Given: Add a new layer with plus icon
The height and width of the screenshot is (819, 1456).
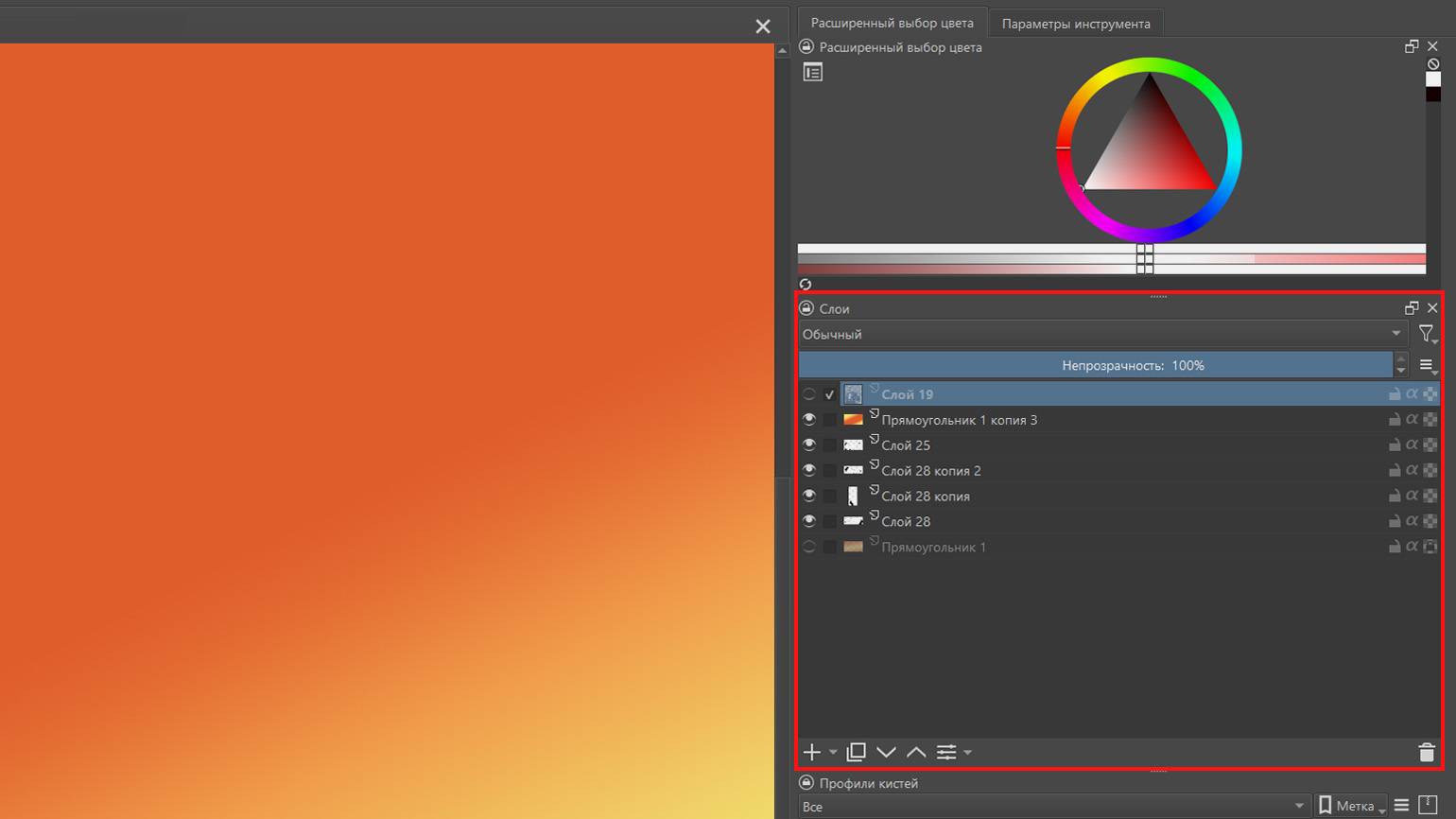Looking at the screenshot, I should 811,752.
